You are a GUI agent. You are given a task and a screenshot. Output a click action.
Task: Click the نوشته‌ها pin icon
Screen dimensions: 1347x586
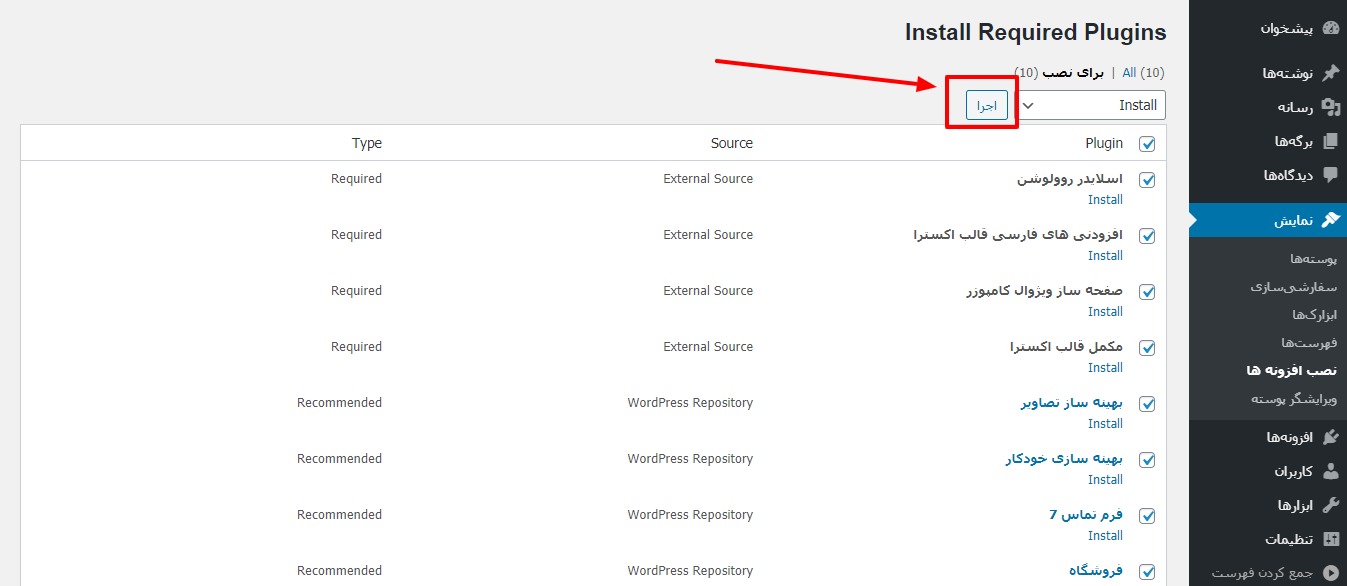point(1330,73)
